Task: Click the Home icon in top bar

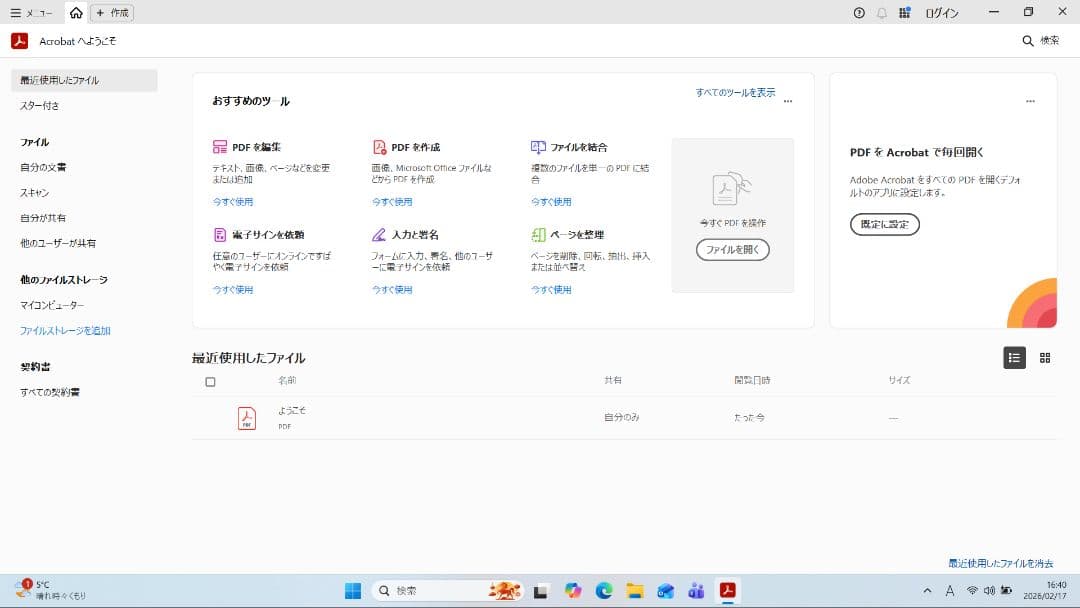Action: (76, 13)
